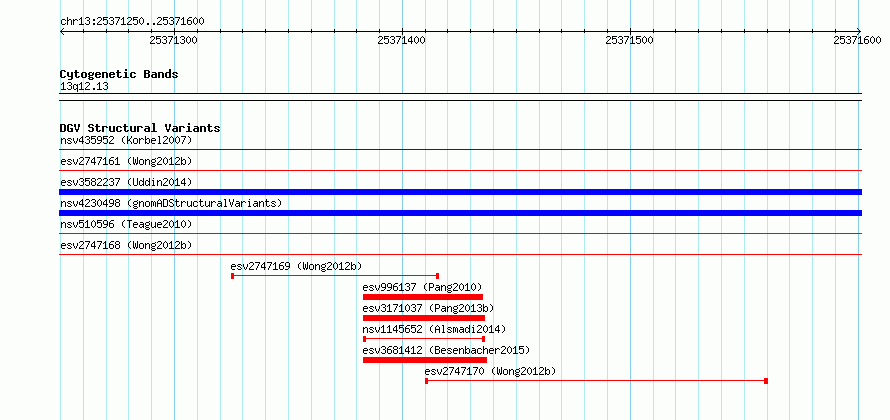
Task: Click the chr13:25371250..25371600 region label
Action: 132,22
